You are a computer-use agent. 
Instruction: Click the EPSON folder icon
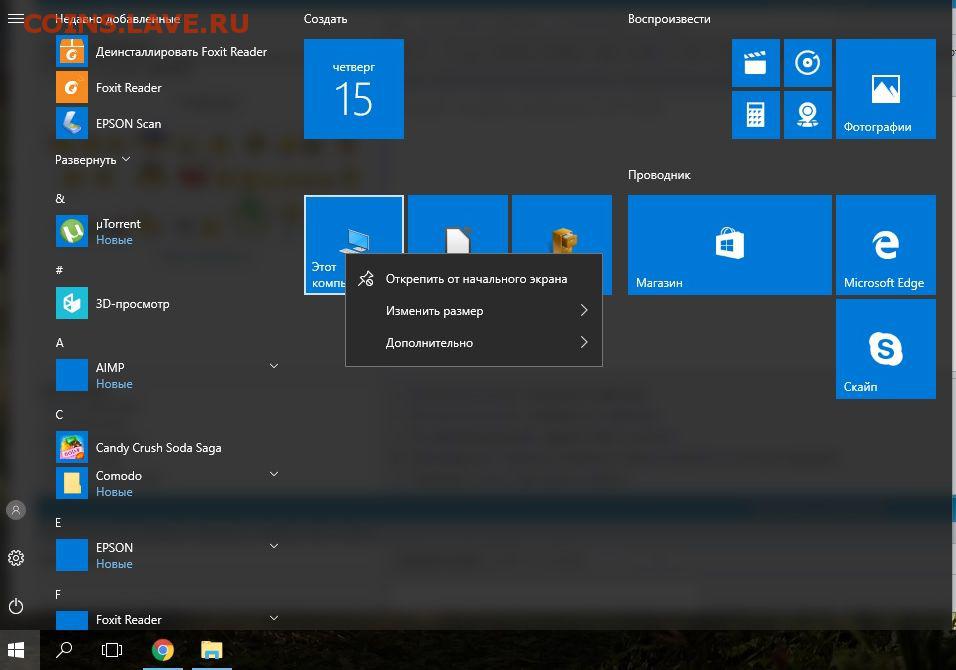pos(72,555)
